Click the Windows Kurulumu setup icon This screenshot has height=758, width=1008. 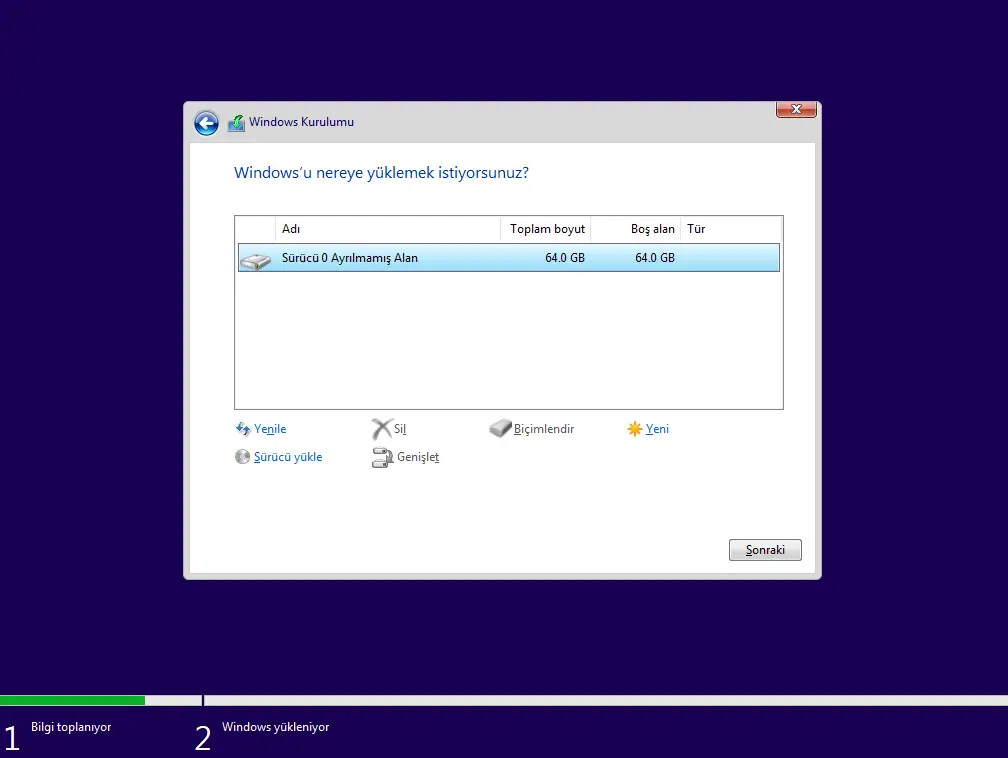[236, 122]
